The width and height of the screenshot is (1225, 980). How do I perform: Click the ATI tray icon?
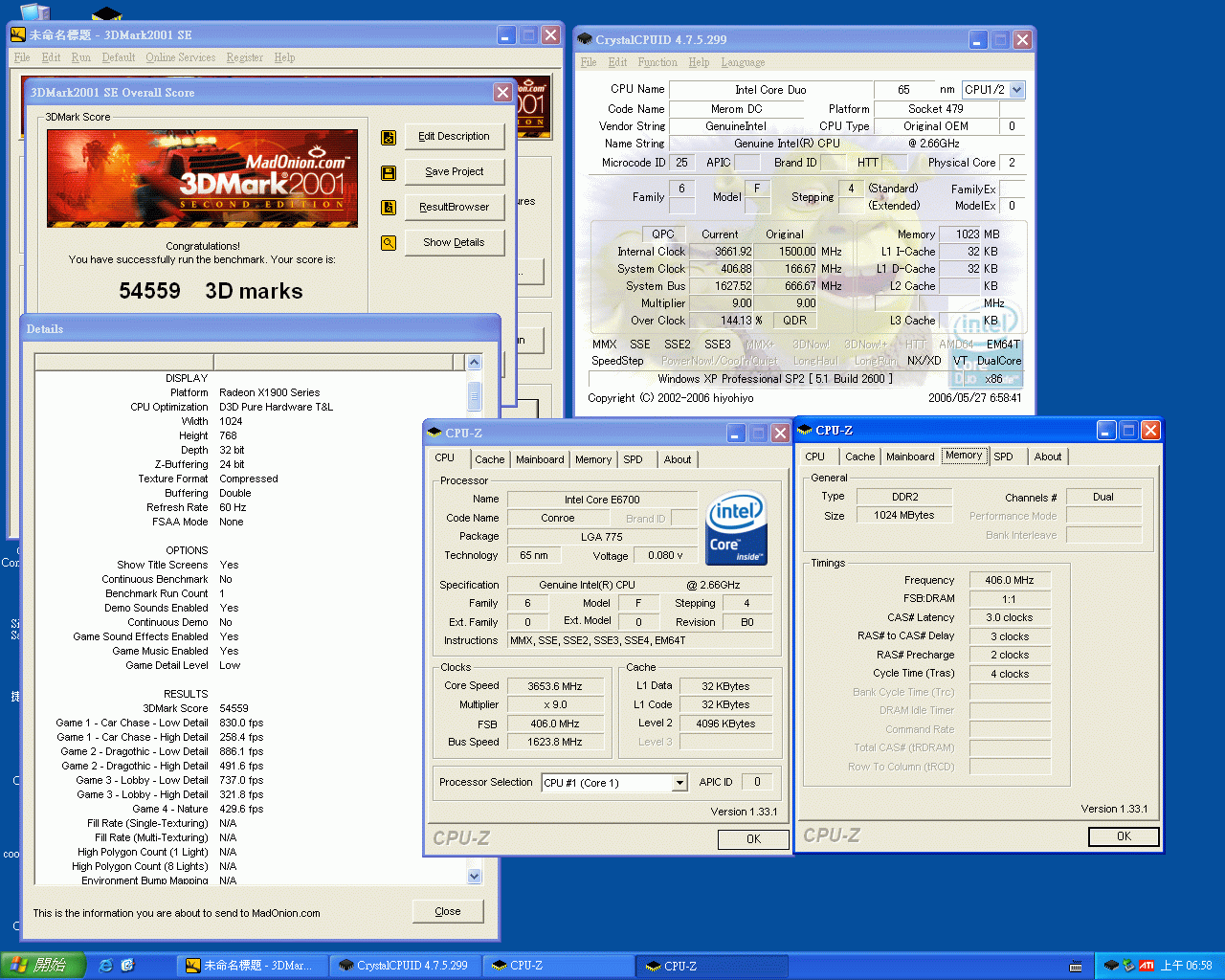tap(1146, 966)
